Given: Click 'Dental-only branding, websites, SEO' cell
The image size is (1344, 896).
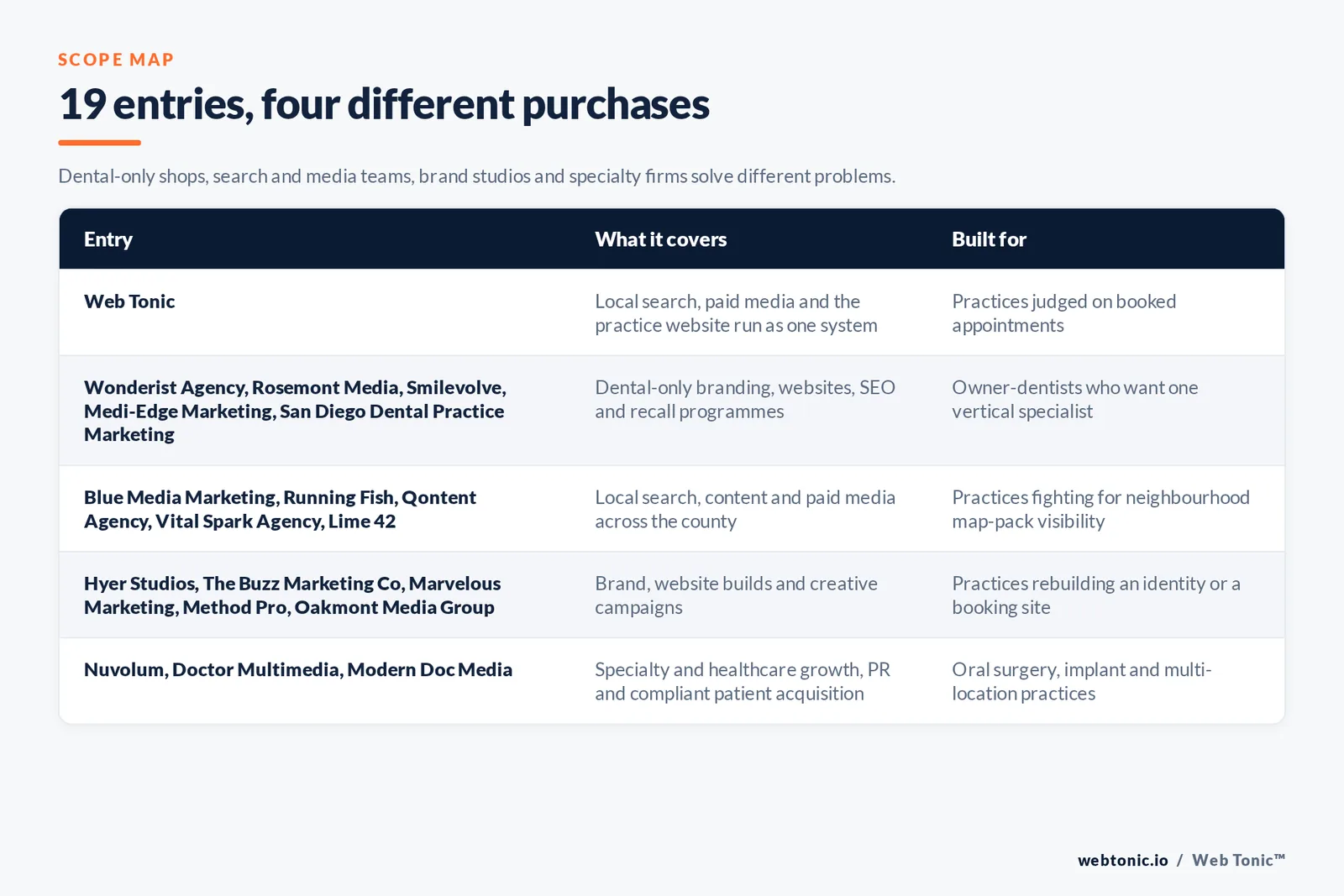Looking at the screenshot, I should click(745, 399).
